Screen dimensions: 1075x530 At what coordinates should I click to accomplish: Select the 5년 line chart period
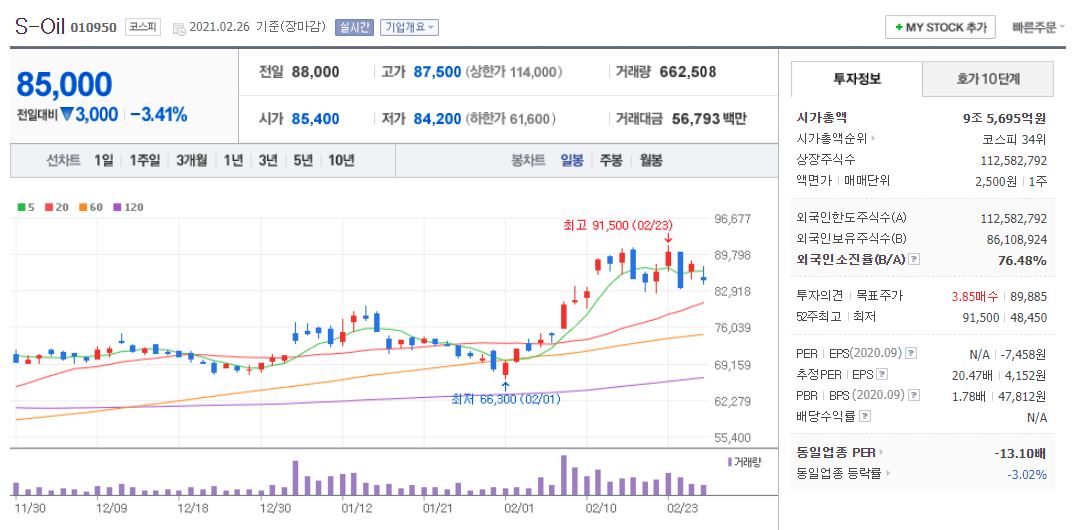click(303, 160)
